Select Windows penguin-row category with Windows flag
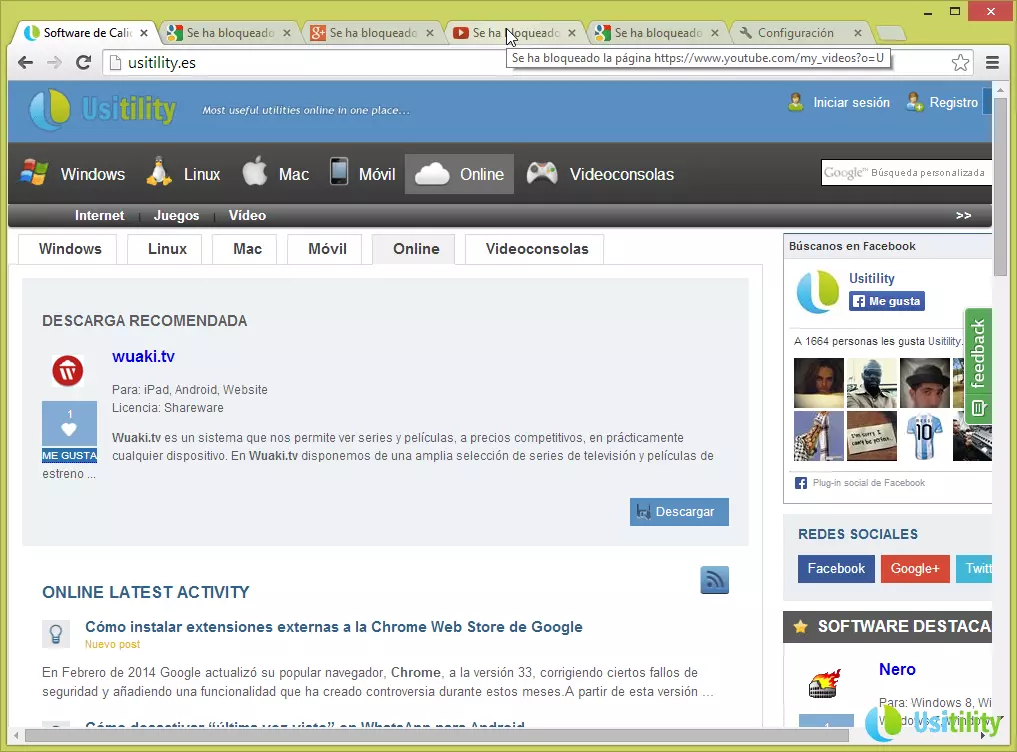 pyautogui.click(x=73, y=174)
